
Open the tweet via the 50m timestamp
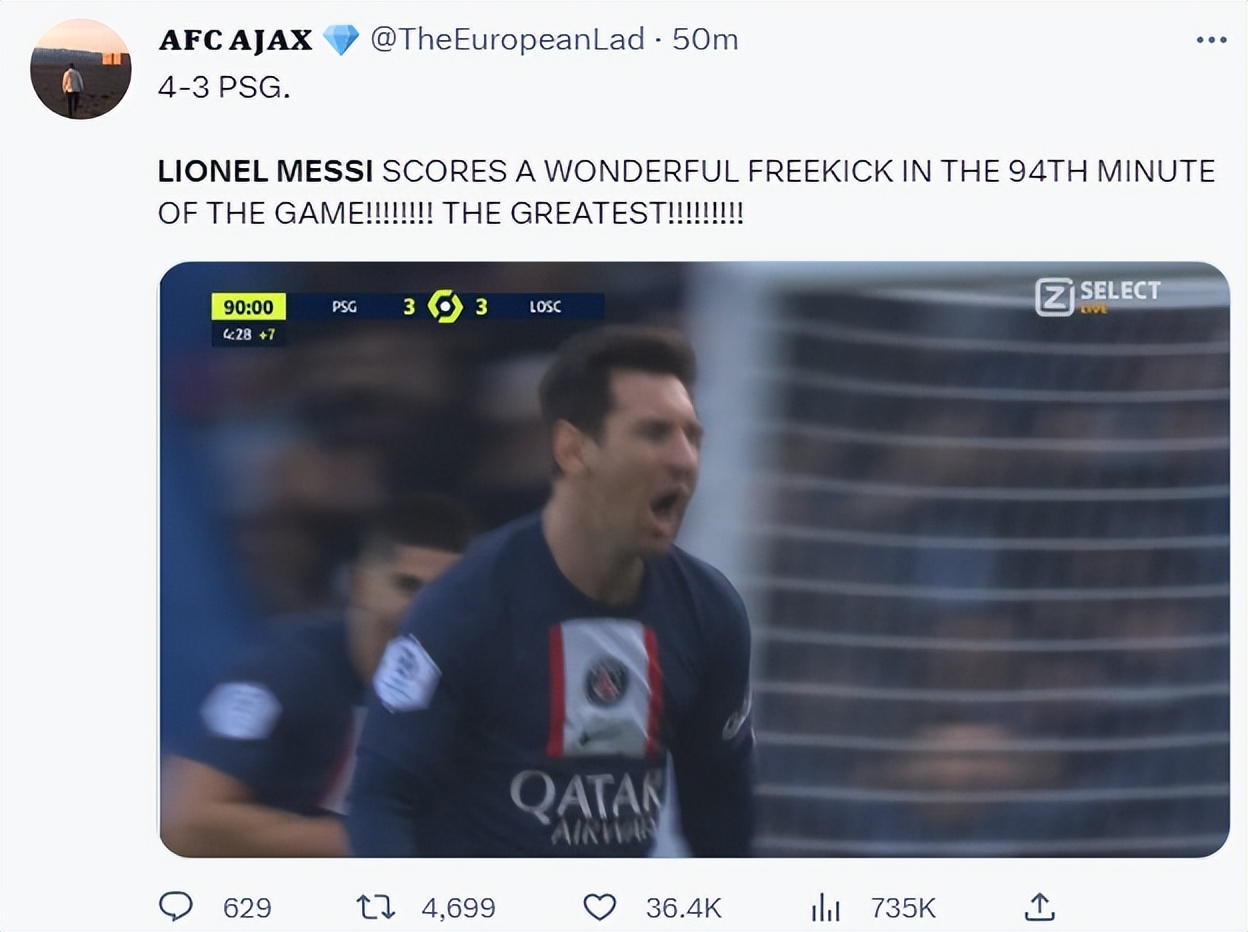tap(705, 40)
